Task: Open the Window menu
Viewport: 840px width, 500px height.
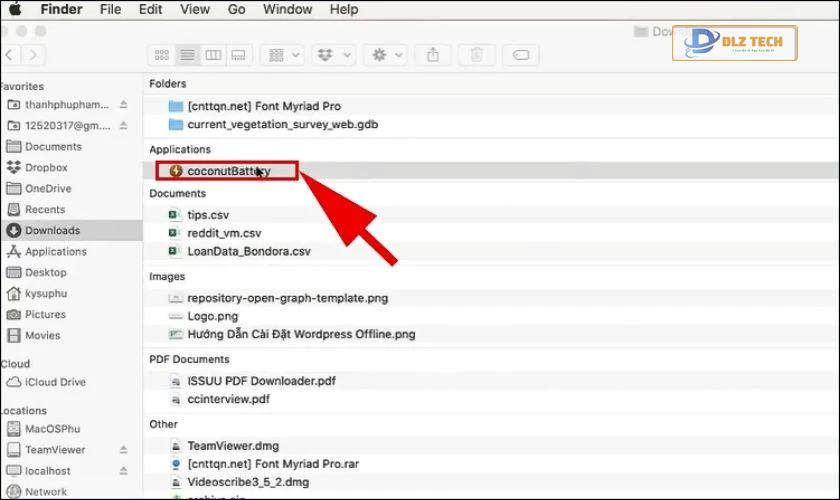Action: click(x=287, y=9)
